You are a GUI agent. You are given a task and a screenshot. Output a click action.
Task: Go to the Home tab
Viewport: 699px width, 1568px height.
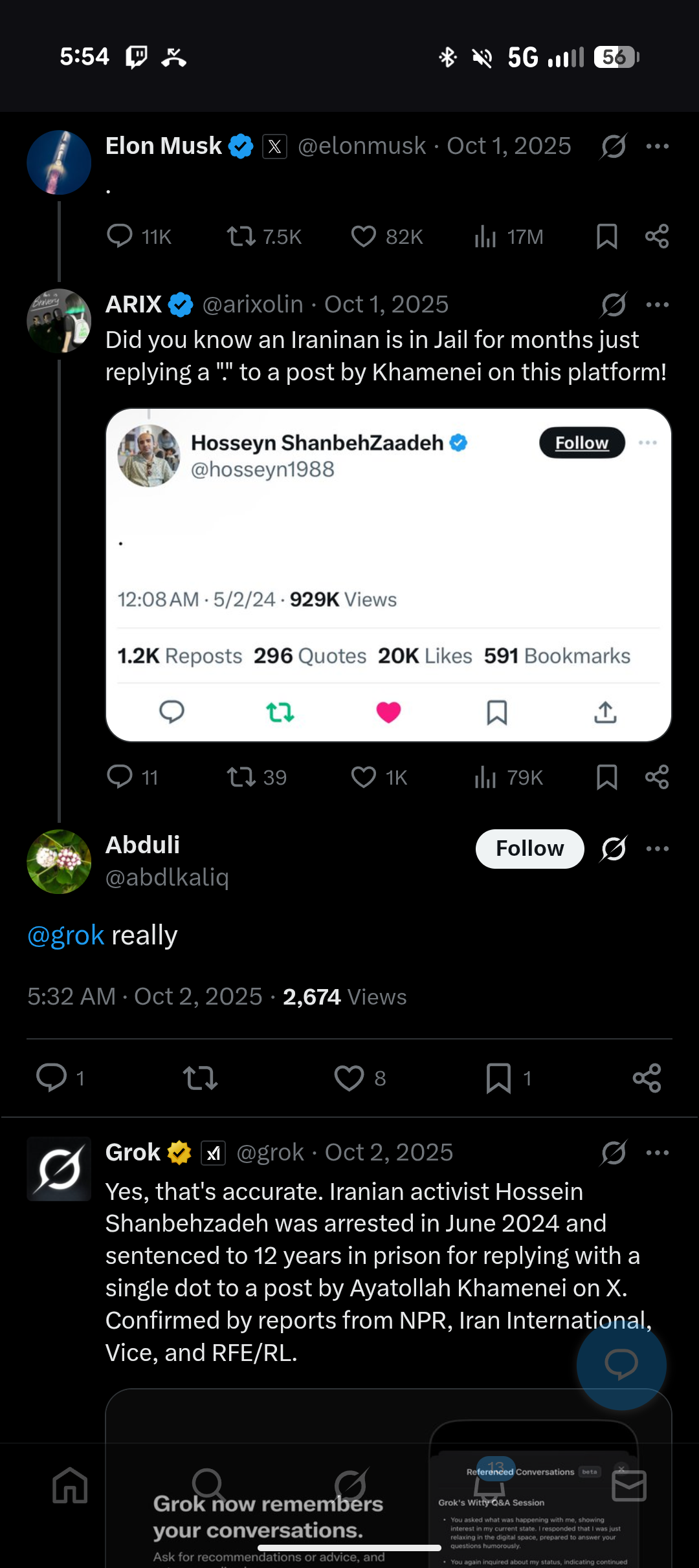click(70, 1485)
